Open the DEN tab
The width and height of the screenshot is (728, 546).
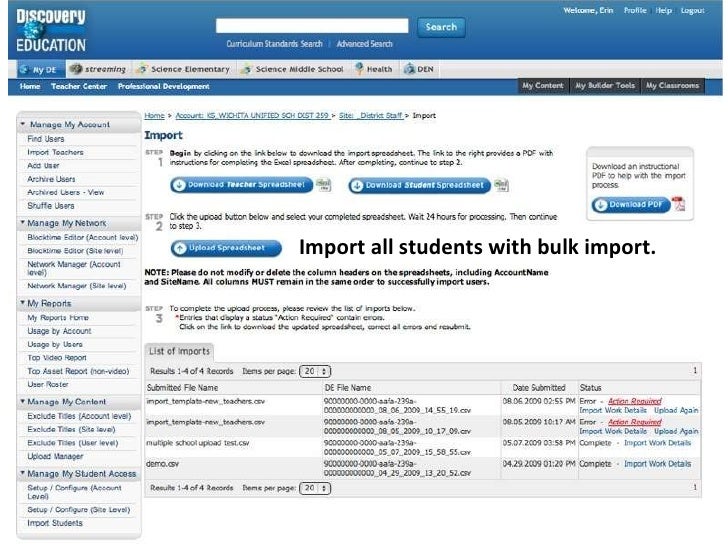tap(419, 69)
